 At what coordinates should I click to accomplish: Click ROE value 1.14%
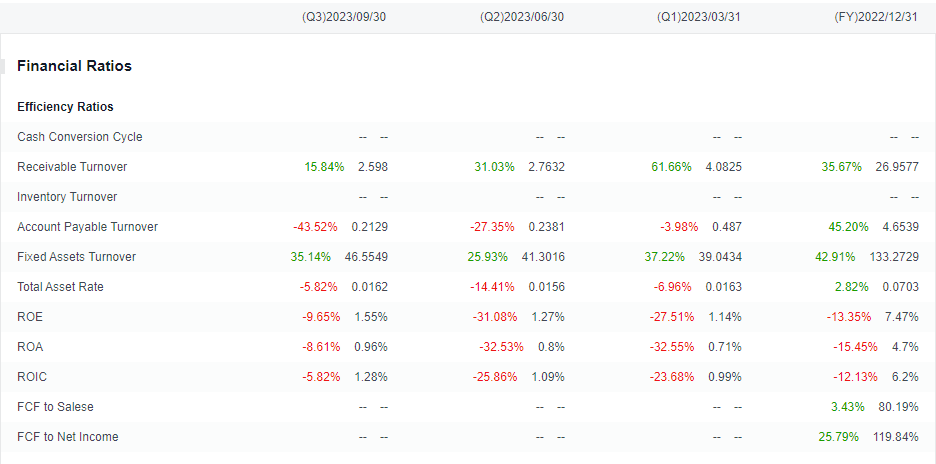[x=725, y=317]
